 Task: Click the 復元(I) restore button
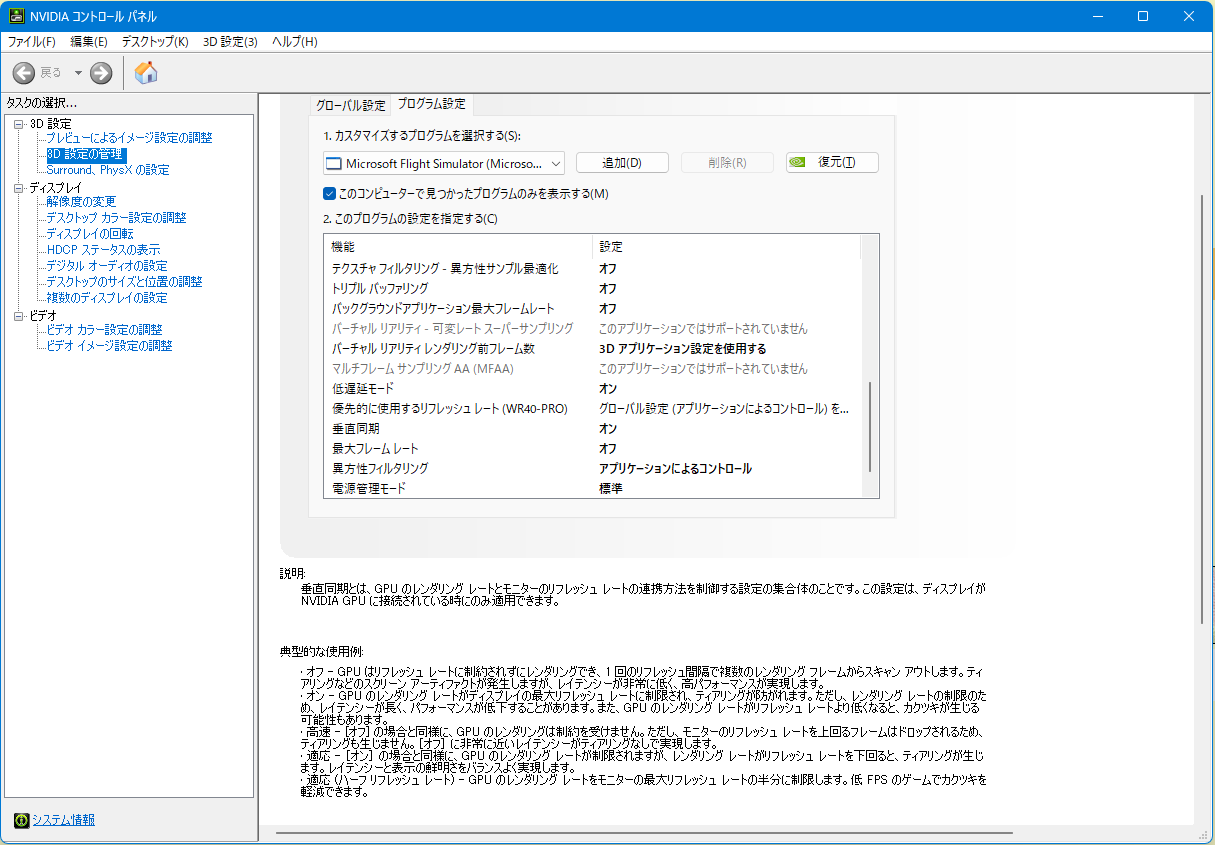[x=832, y=163]
